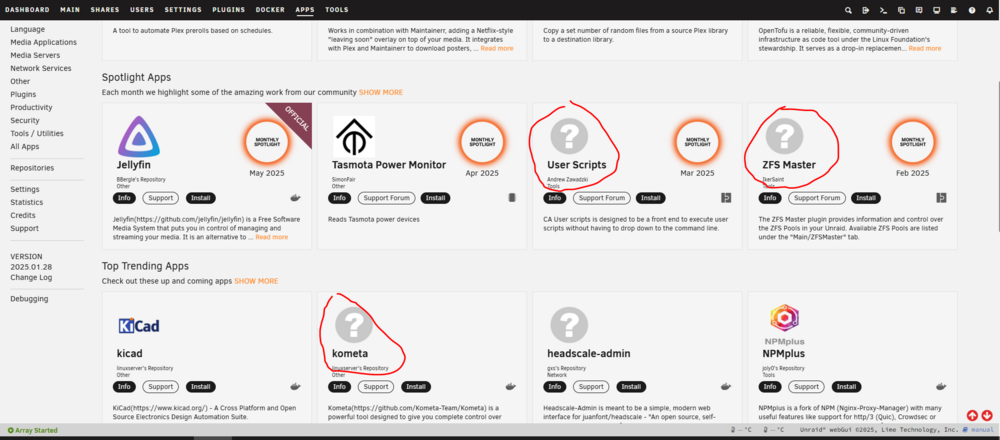Expand Read more on the OpenTofu description
This screenshot has width=1000, height=440.
pyautogui.click(x=925, y=48)
